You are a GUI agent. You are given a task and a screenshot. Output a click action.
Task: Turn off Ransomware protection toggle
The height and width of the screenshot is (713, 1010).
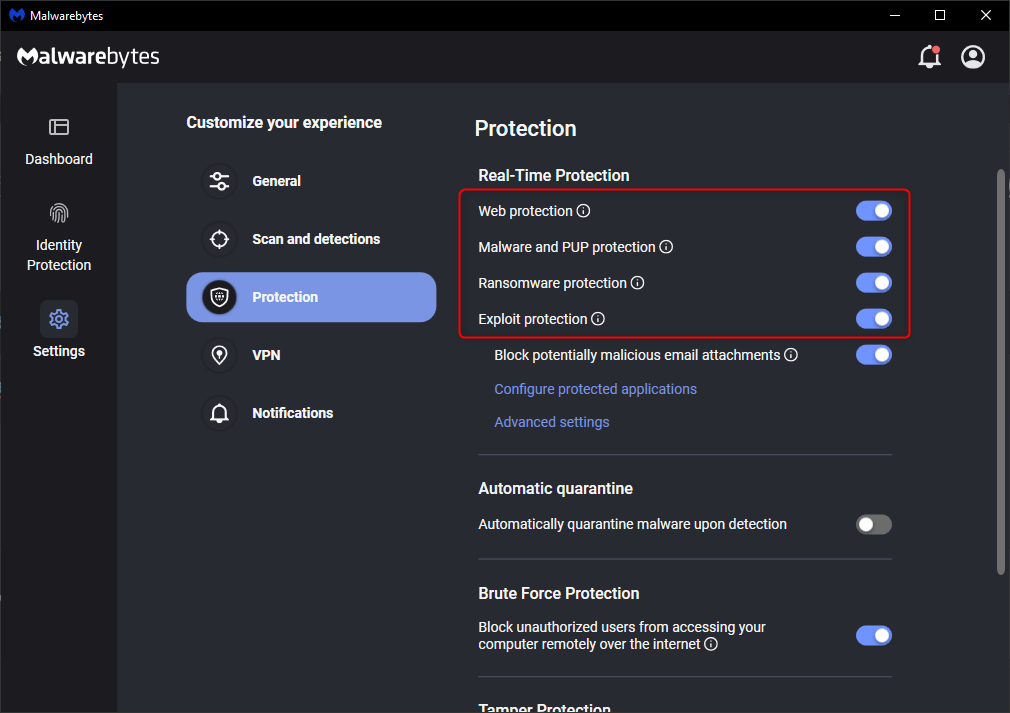click(x=873, y=283)
